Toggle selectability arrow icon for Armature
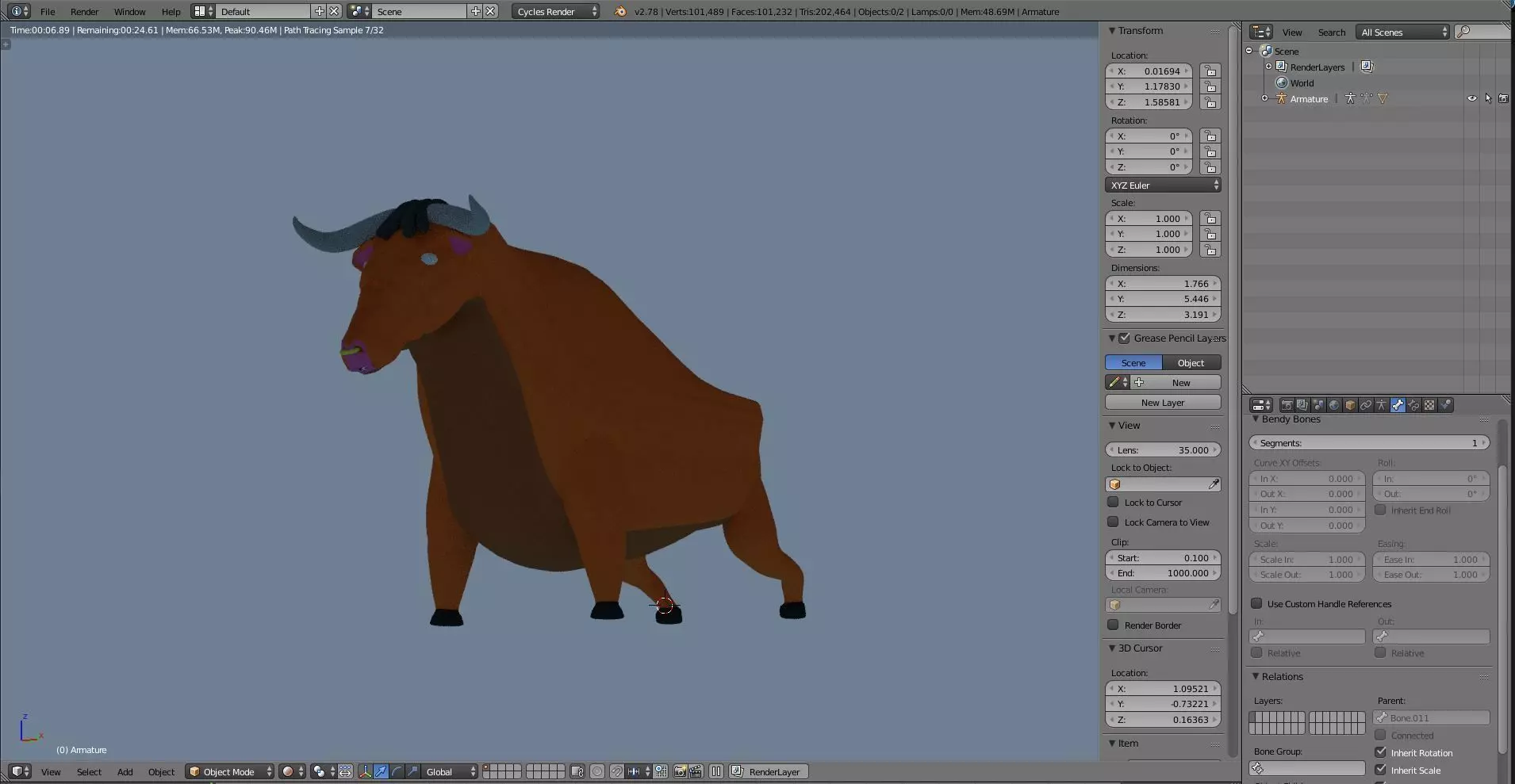 pyautogui.click(x=1488, y=99)
